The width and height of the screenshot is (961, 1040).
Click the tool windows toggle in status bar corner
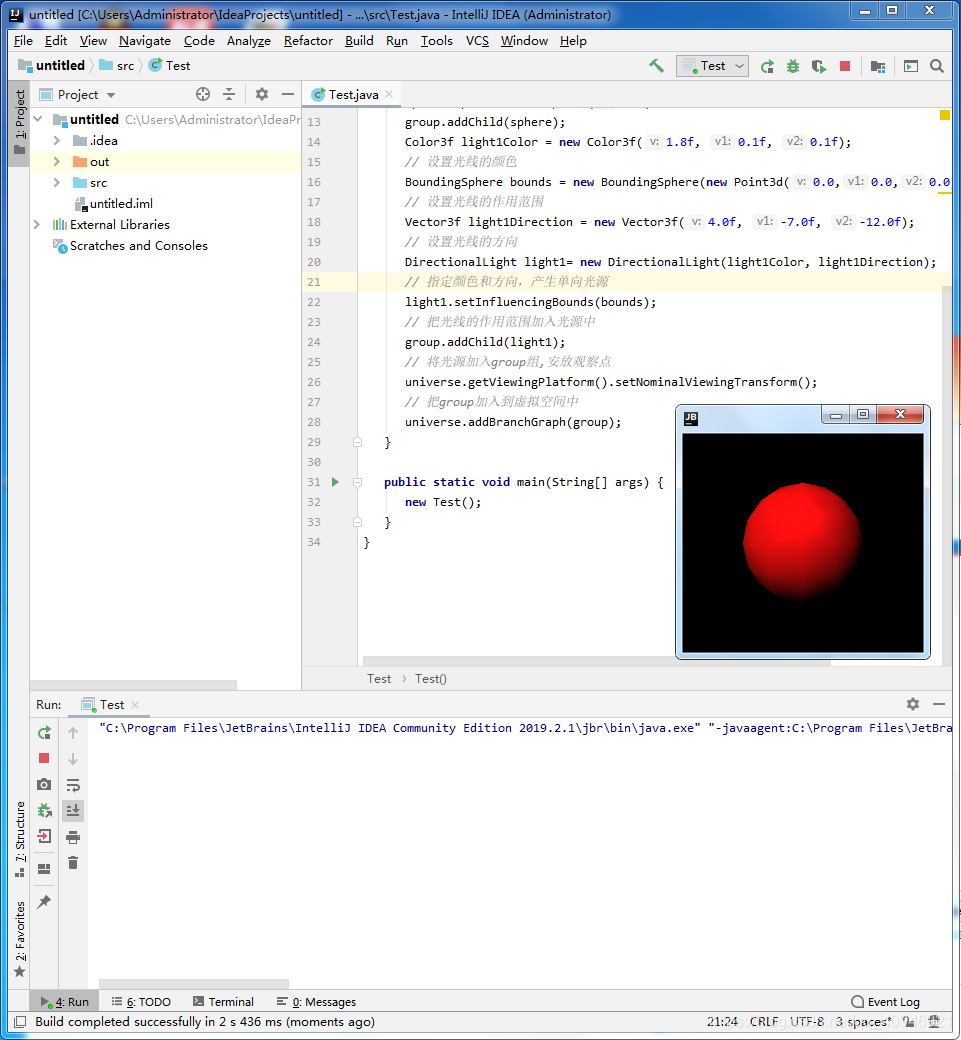(x=20, y=1021)
